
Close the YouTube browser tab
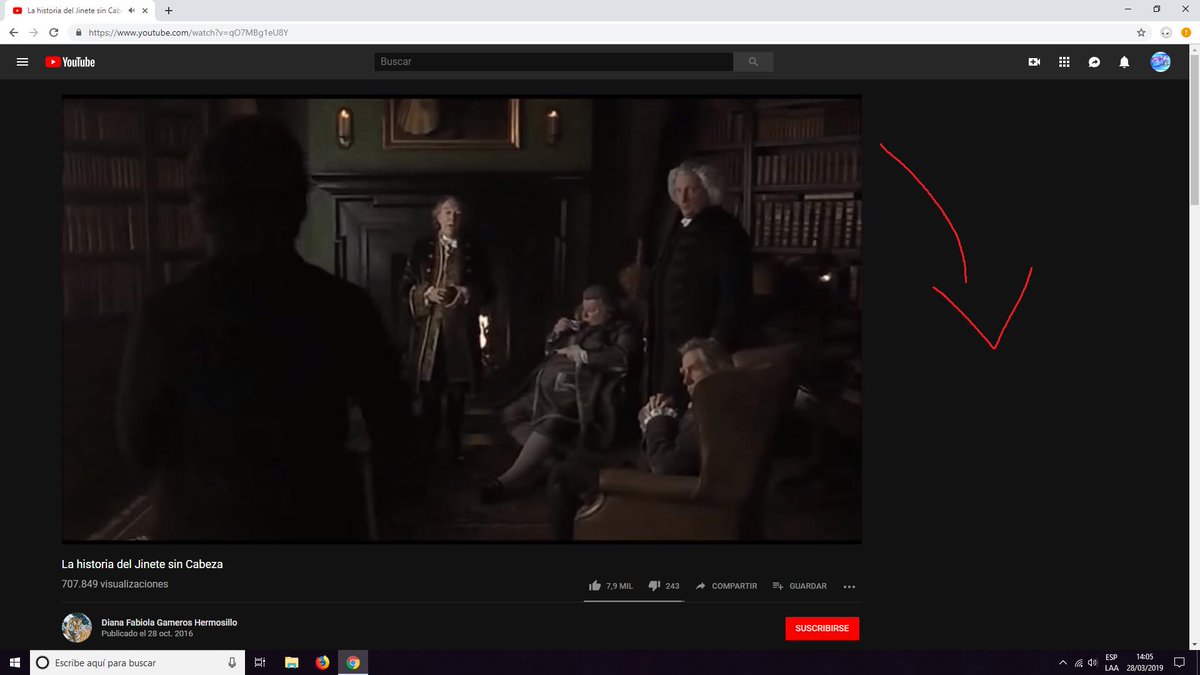tap(146, 10)
